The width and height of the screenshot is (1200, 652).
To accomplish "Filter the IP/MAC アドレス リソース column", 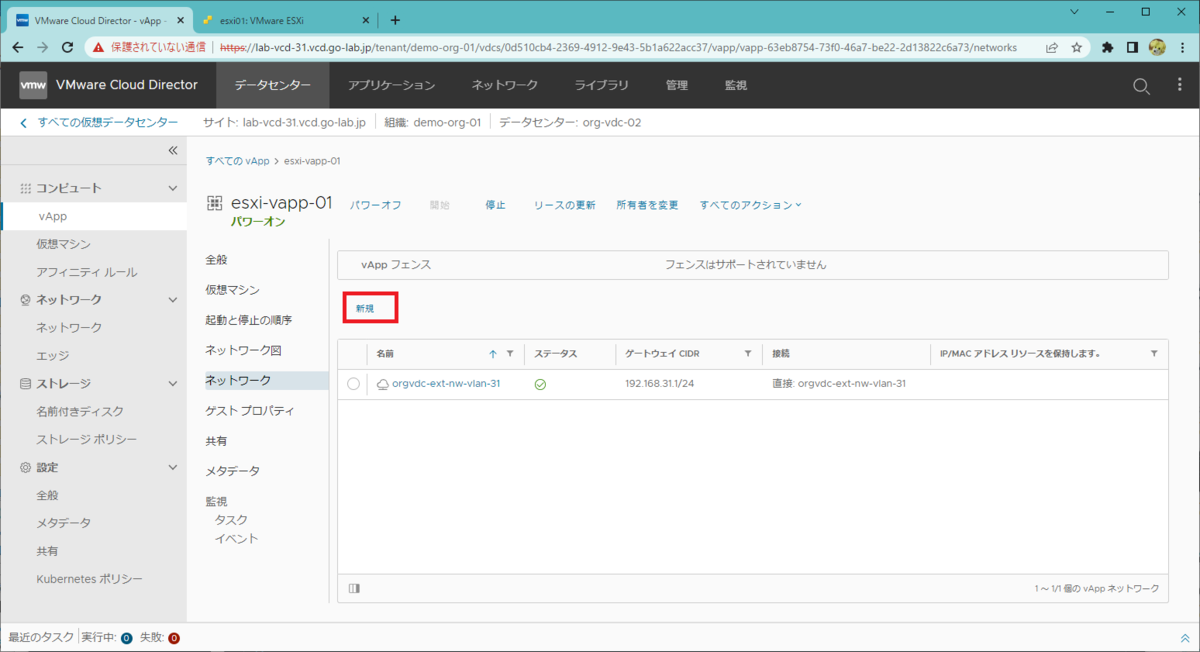I will (x=1154, y=354).
